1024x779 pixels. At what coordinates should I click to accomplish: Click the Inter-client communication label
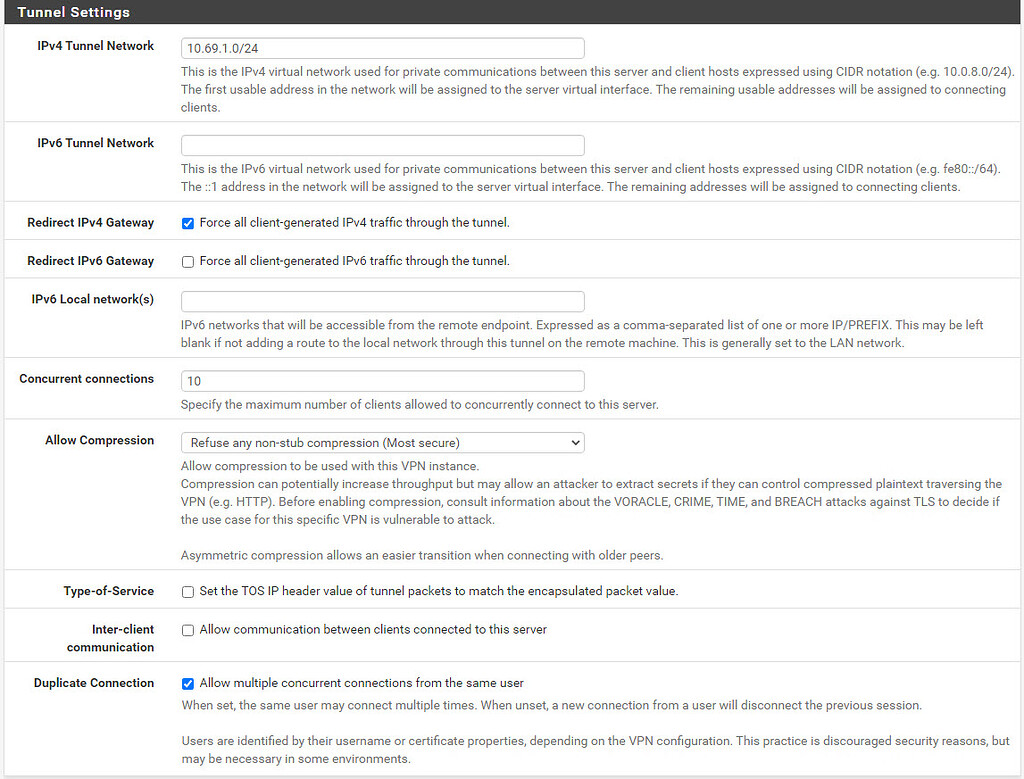click(x=112, y=638)
